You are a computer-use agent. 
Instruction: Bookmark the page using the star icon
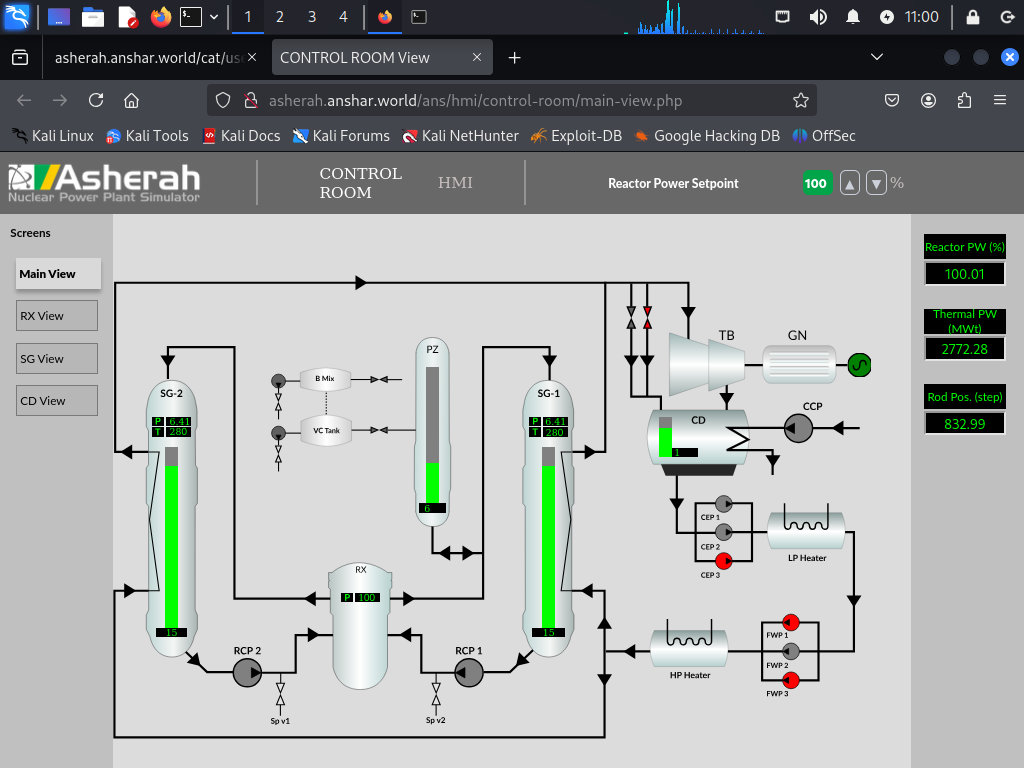pyautogui.click(x=800, y=100)
